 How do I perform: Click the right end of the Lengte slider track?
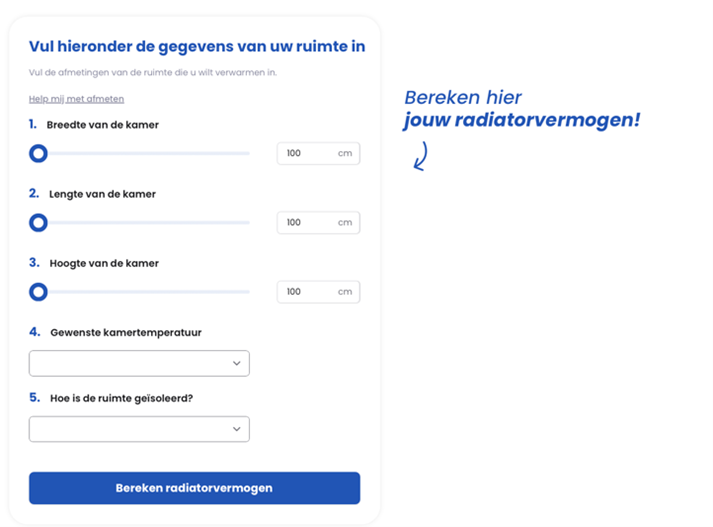247,223
